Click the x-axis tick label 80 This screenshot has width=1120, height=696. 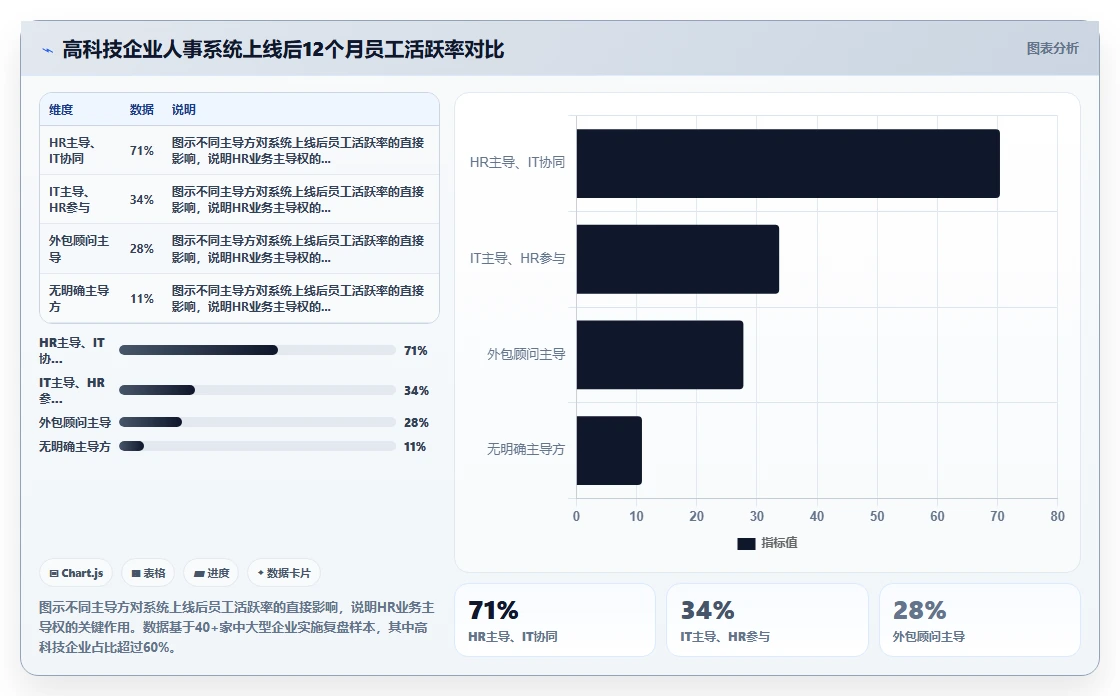[x=1057, y=516]
